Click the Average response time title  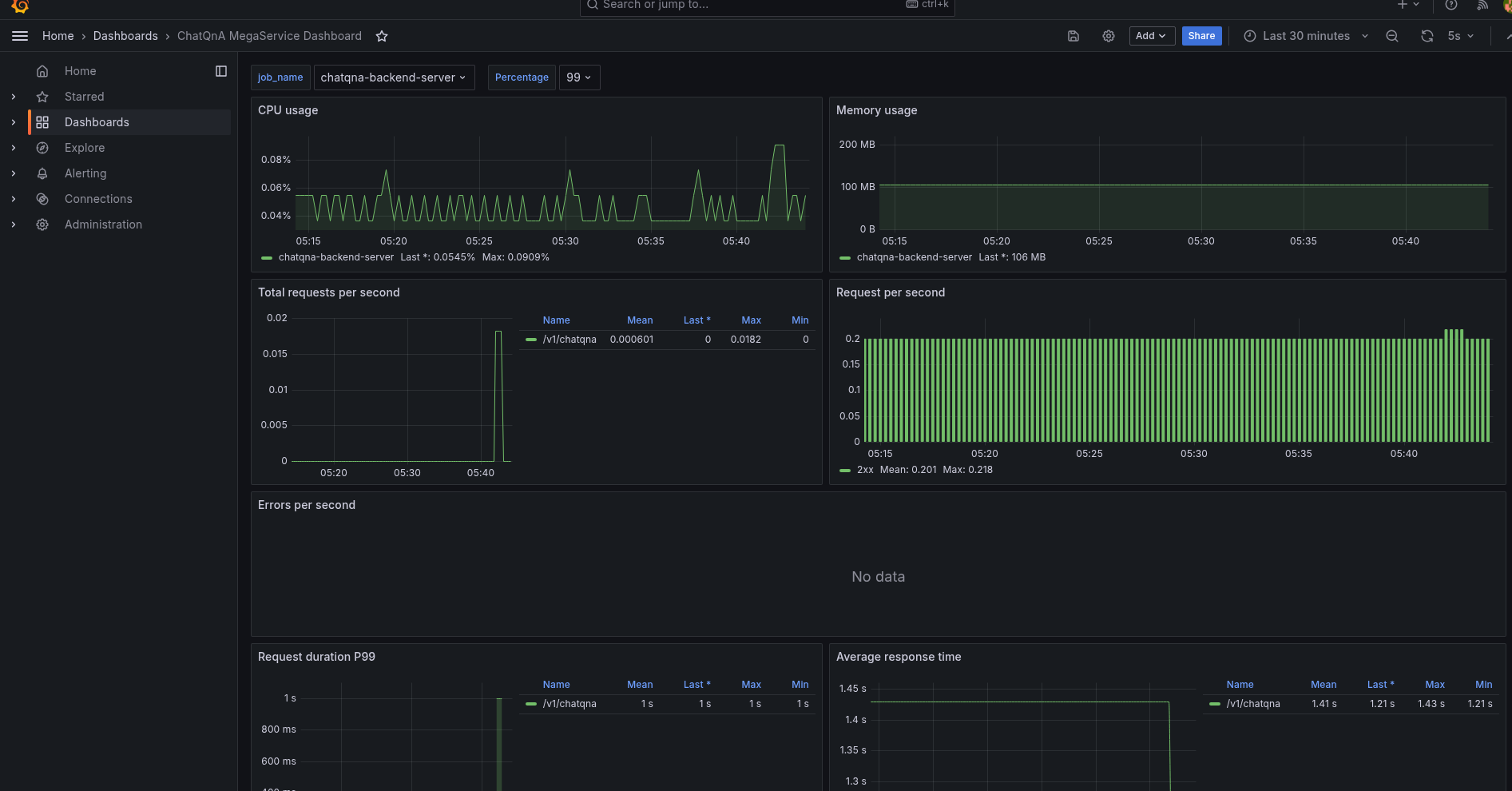click(899, 657)
